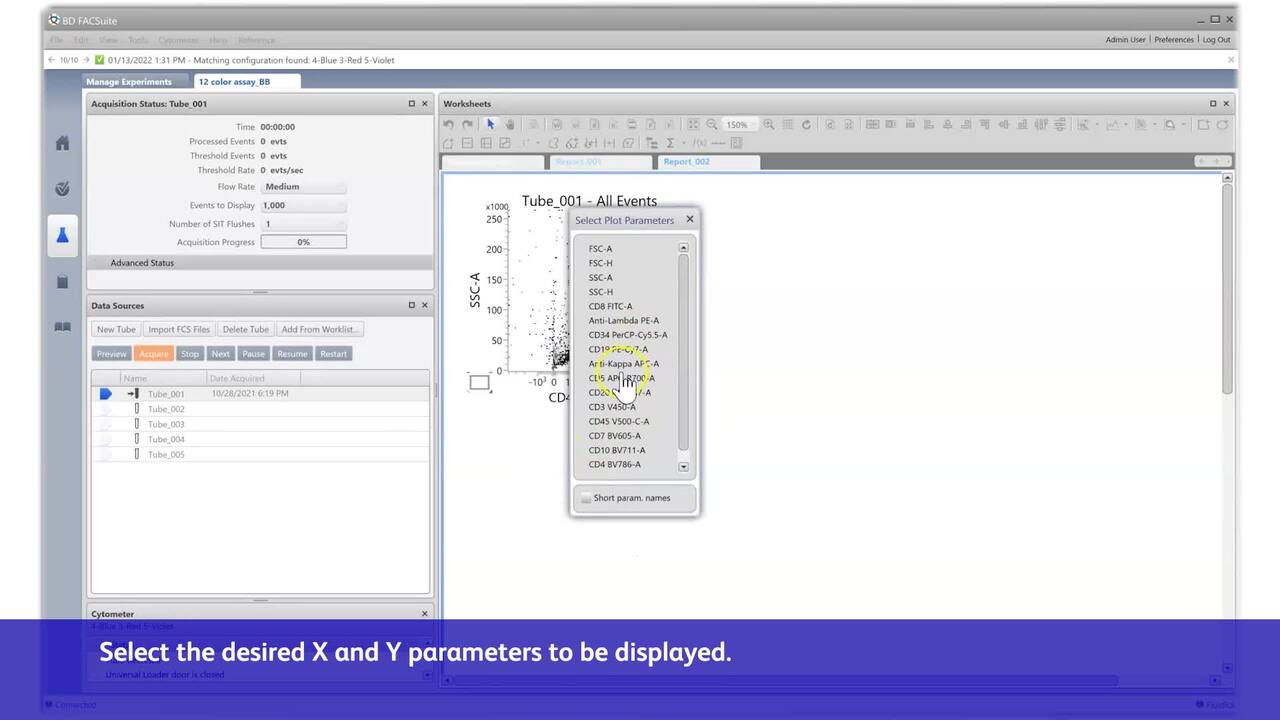
Task: Open the Events to Display dropdown
Action: pyautogui.click(x=303, y=205)
